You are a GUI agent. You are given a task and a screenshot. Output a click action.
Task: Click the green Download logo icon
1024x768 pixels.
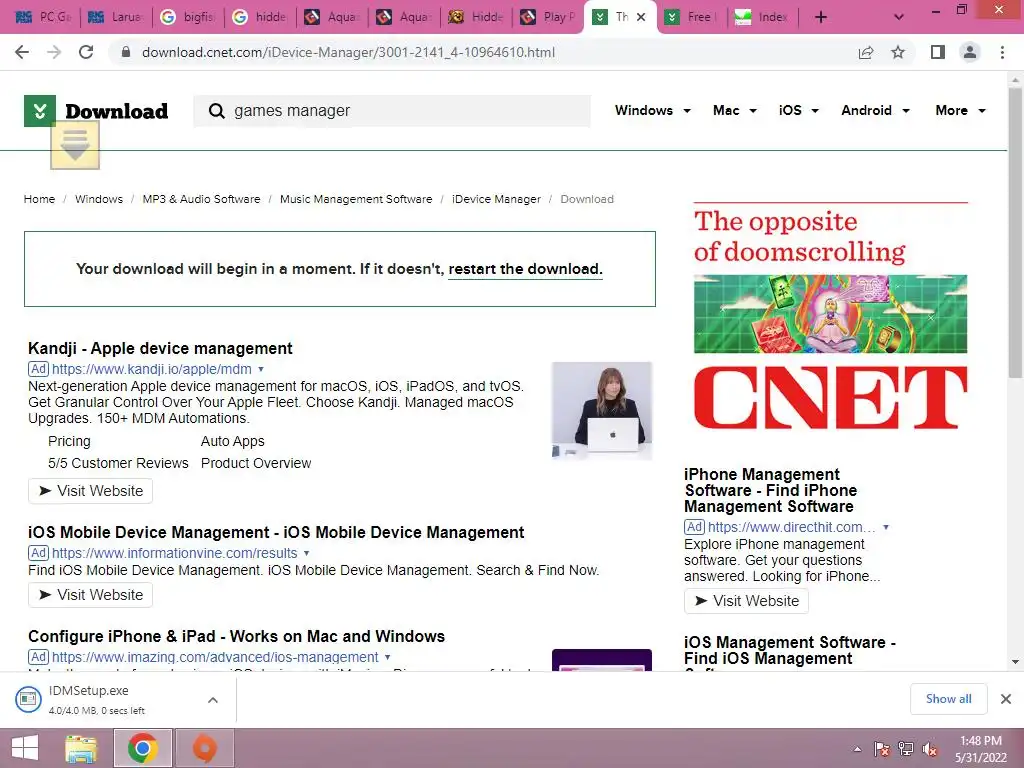[40, 110]
